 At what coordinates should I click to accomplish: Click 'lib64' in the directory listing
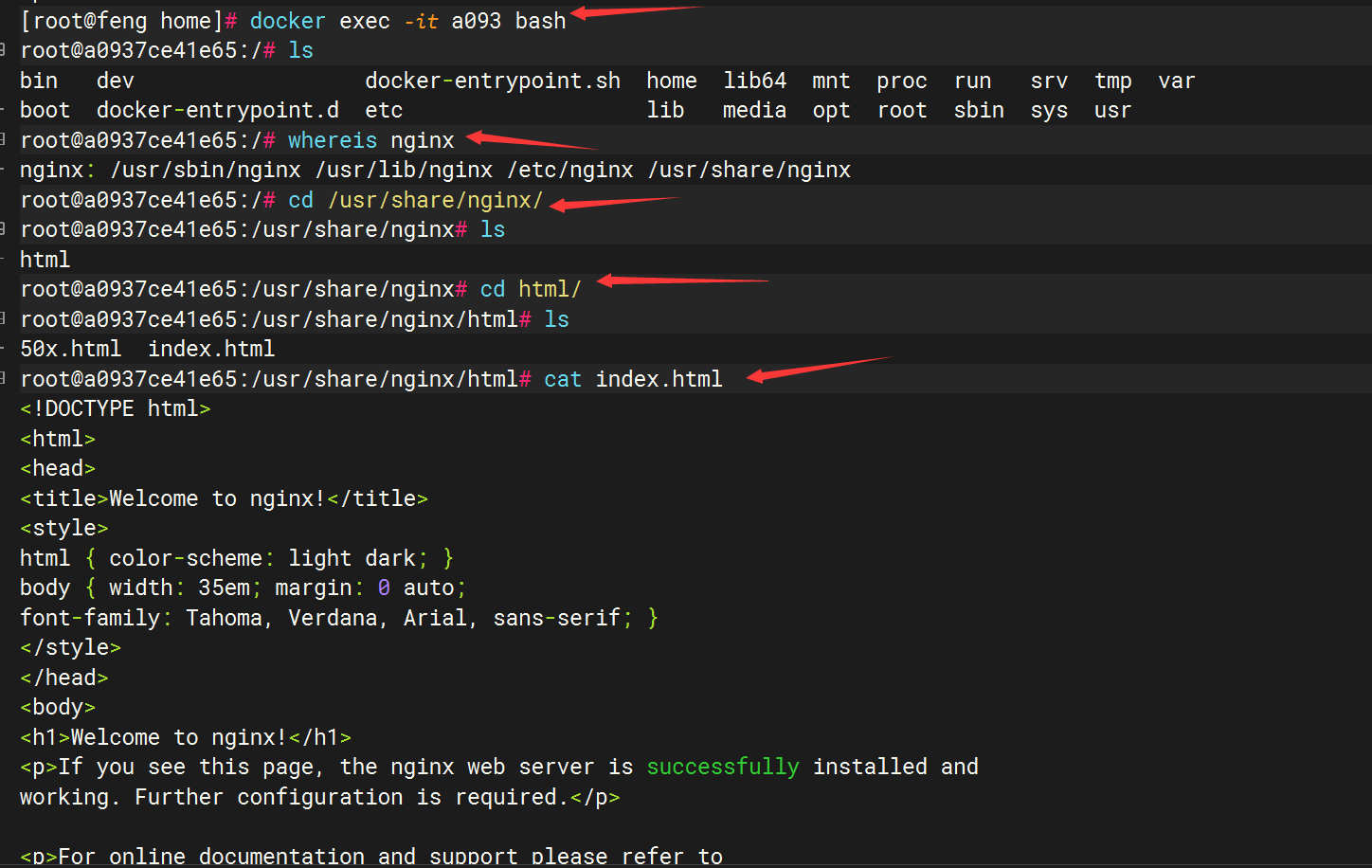(755, 81)
